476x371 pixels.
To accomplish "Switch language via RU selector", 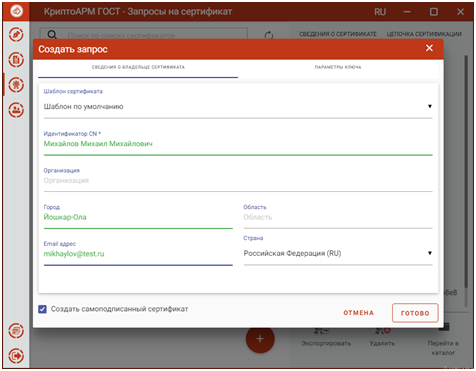I will [x=380, y=12].
